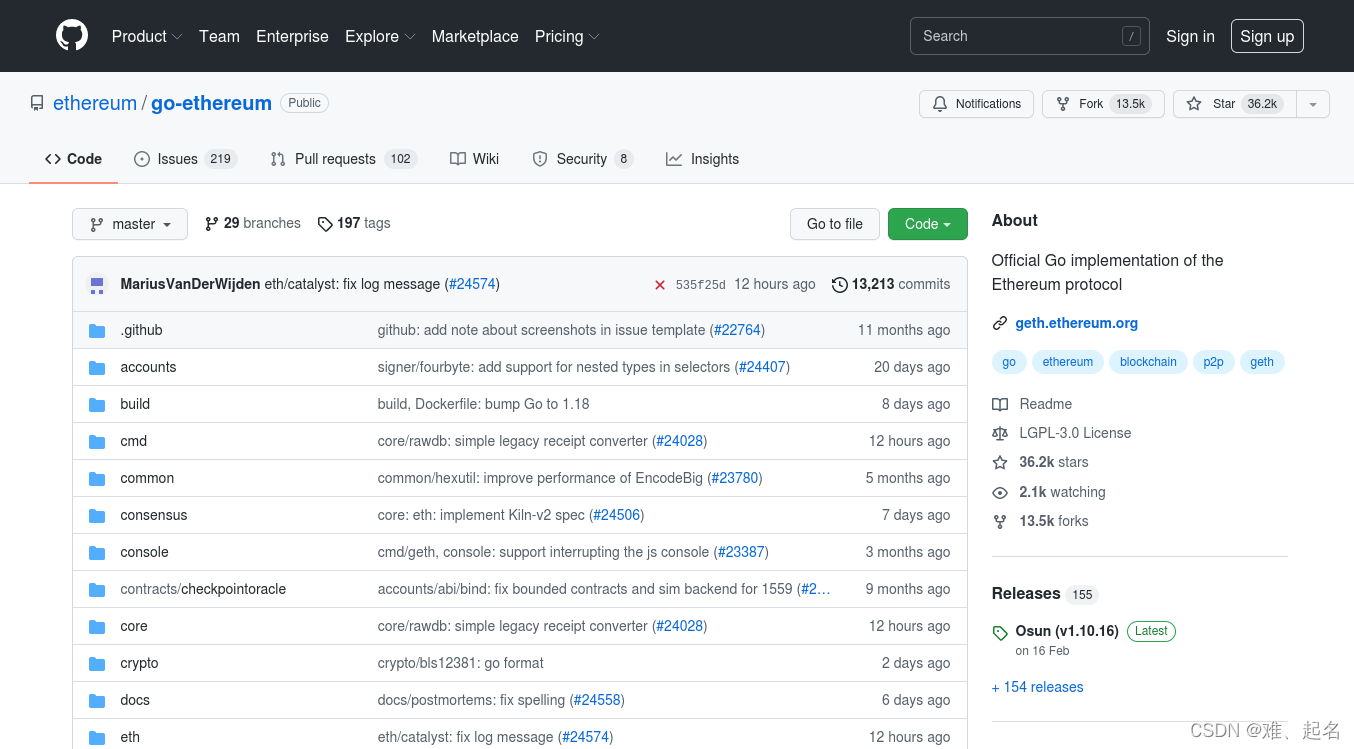The height and width of the screenshot is (749, 1354).
Task: Click the eye icon next to watching
Action: pyautogui.click(x=1000, y=492)
